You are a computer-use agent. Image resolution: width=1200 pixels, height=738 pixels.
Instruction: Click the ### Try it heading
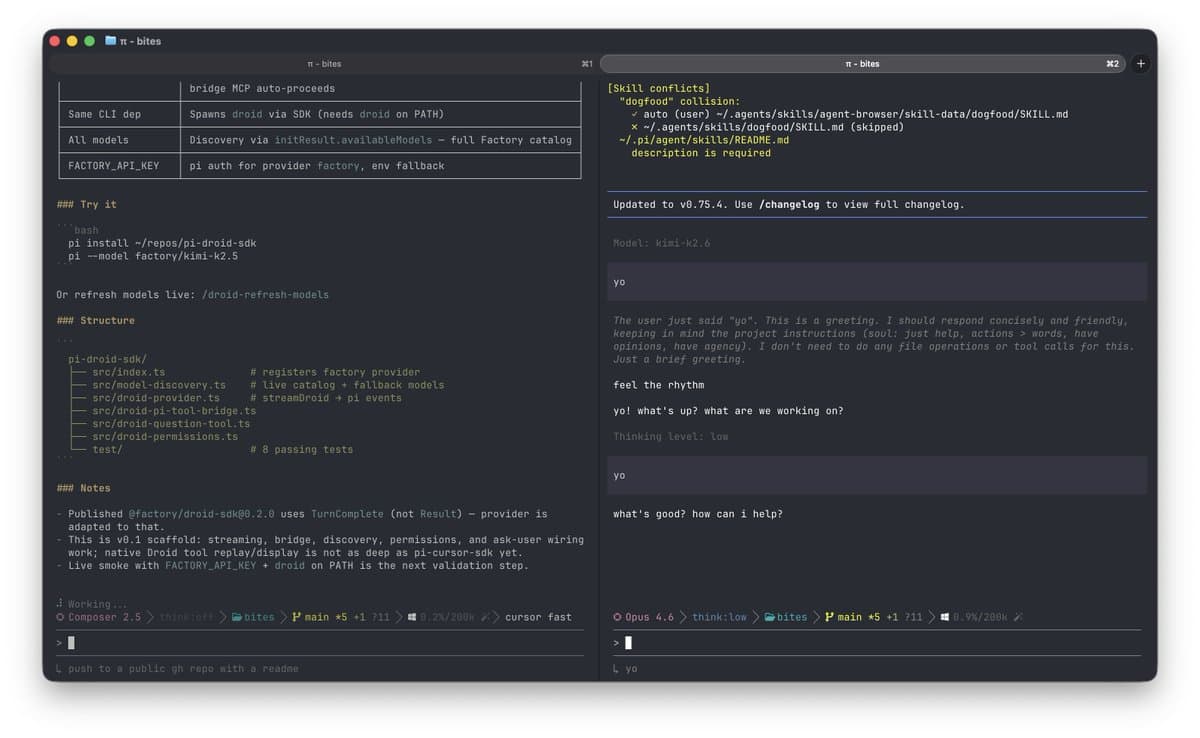(86, 204)
